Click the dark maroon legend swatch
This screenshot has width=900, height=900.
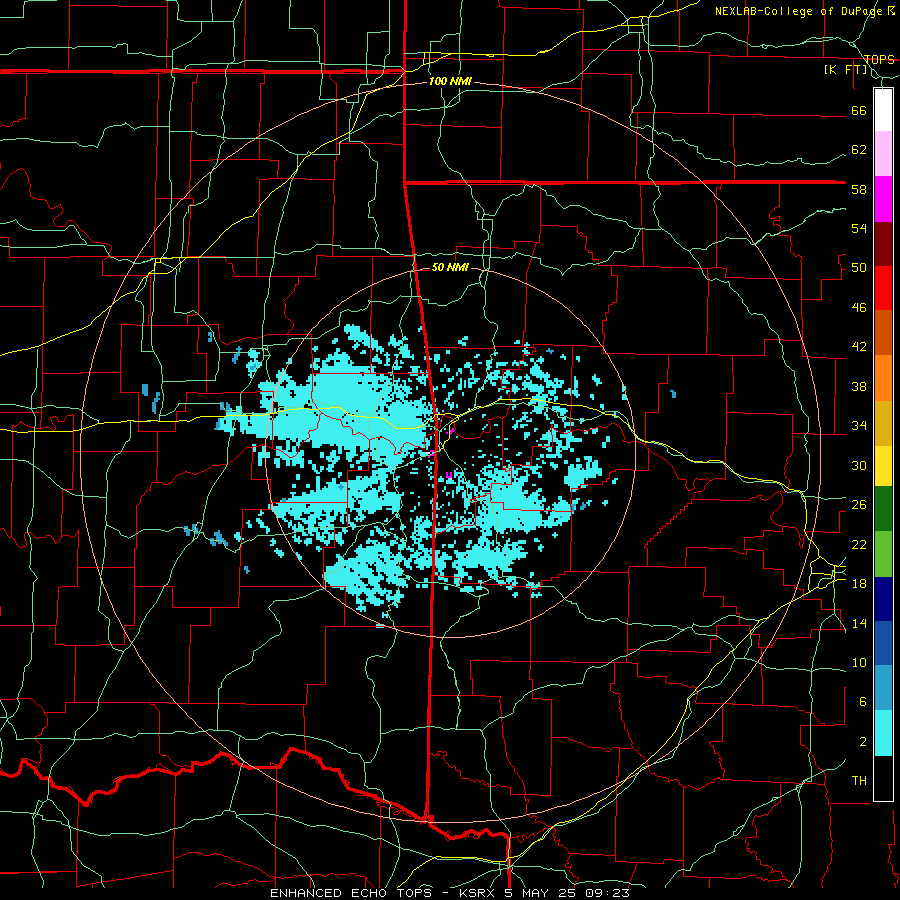pos(883,244)
